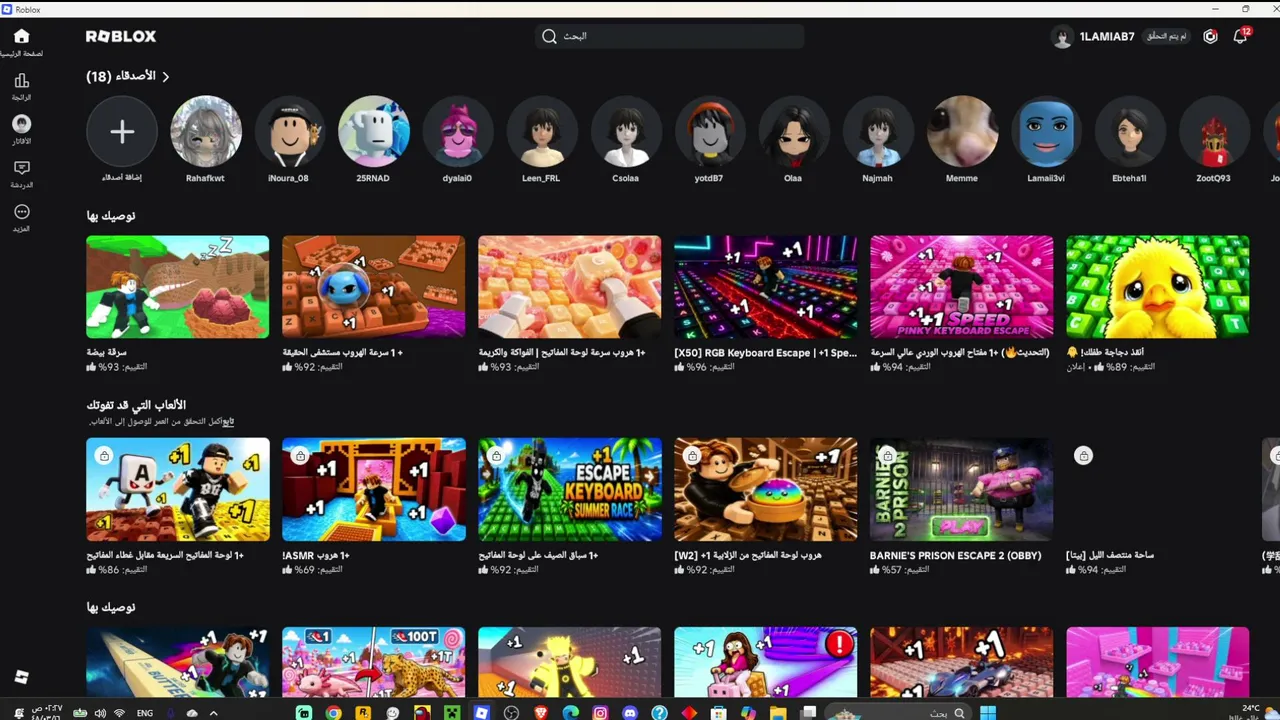Open friend Olaa's avatar
This screenshot has width=1280, height=720.
point(794,131)
